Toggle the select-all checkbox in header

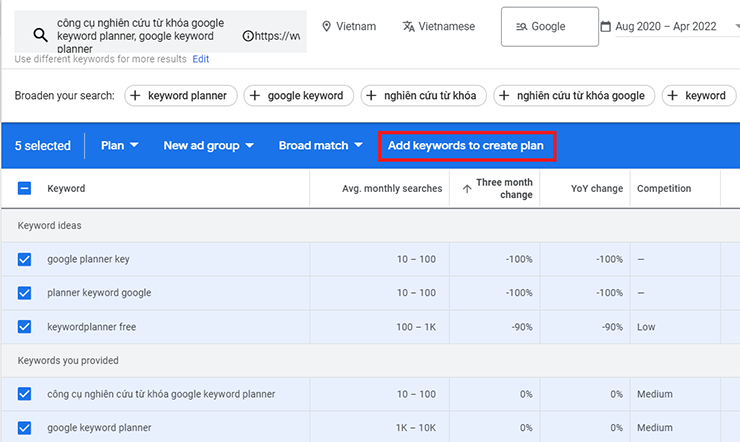(25, 188)
